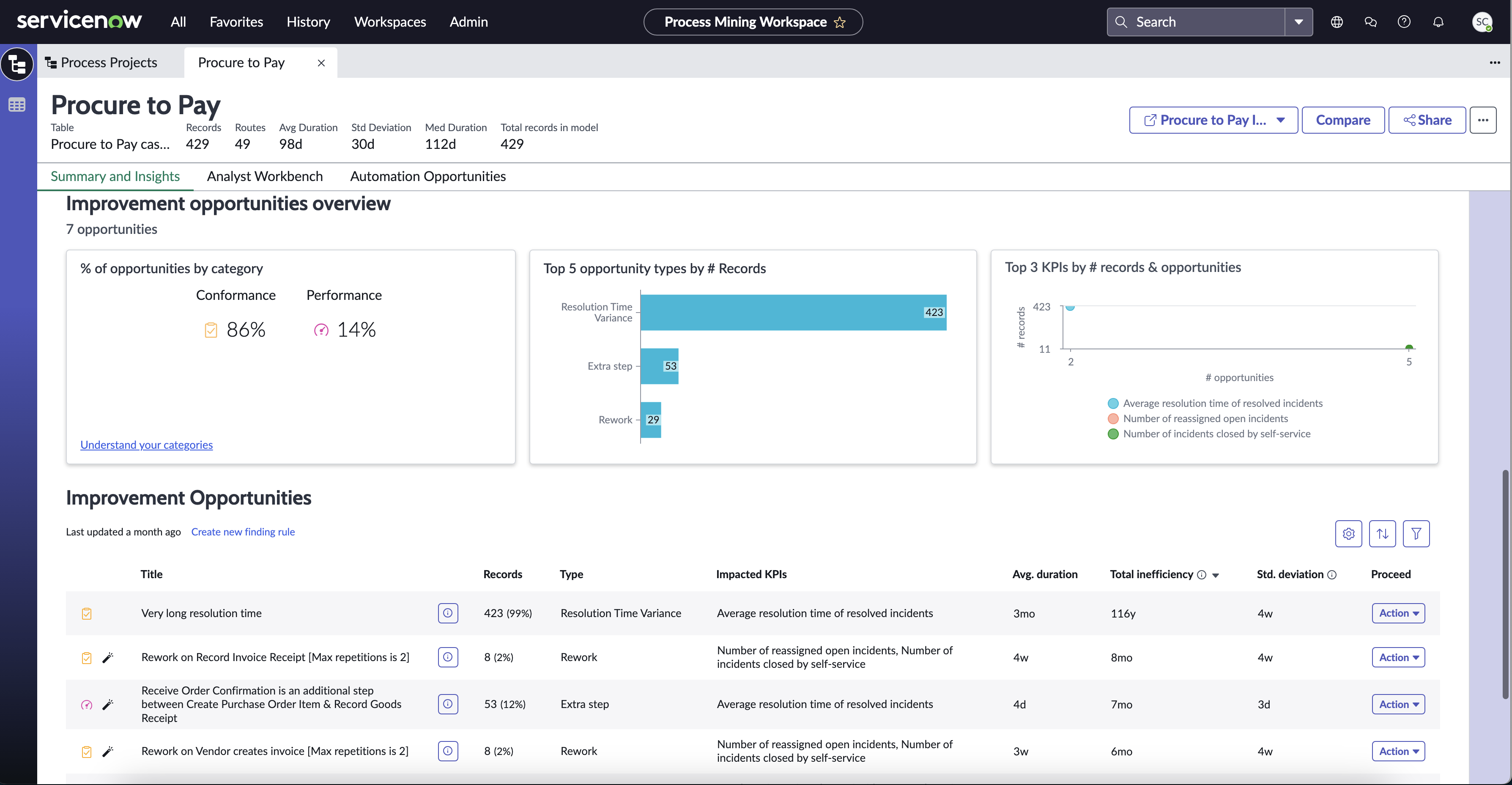Click the Impacted KPIs column header
Screen dimensions: 1512x785
pyautogui.click(x=751, y=574)
